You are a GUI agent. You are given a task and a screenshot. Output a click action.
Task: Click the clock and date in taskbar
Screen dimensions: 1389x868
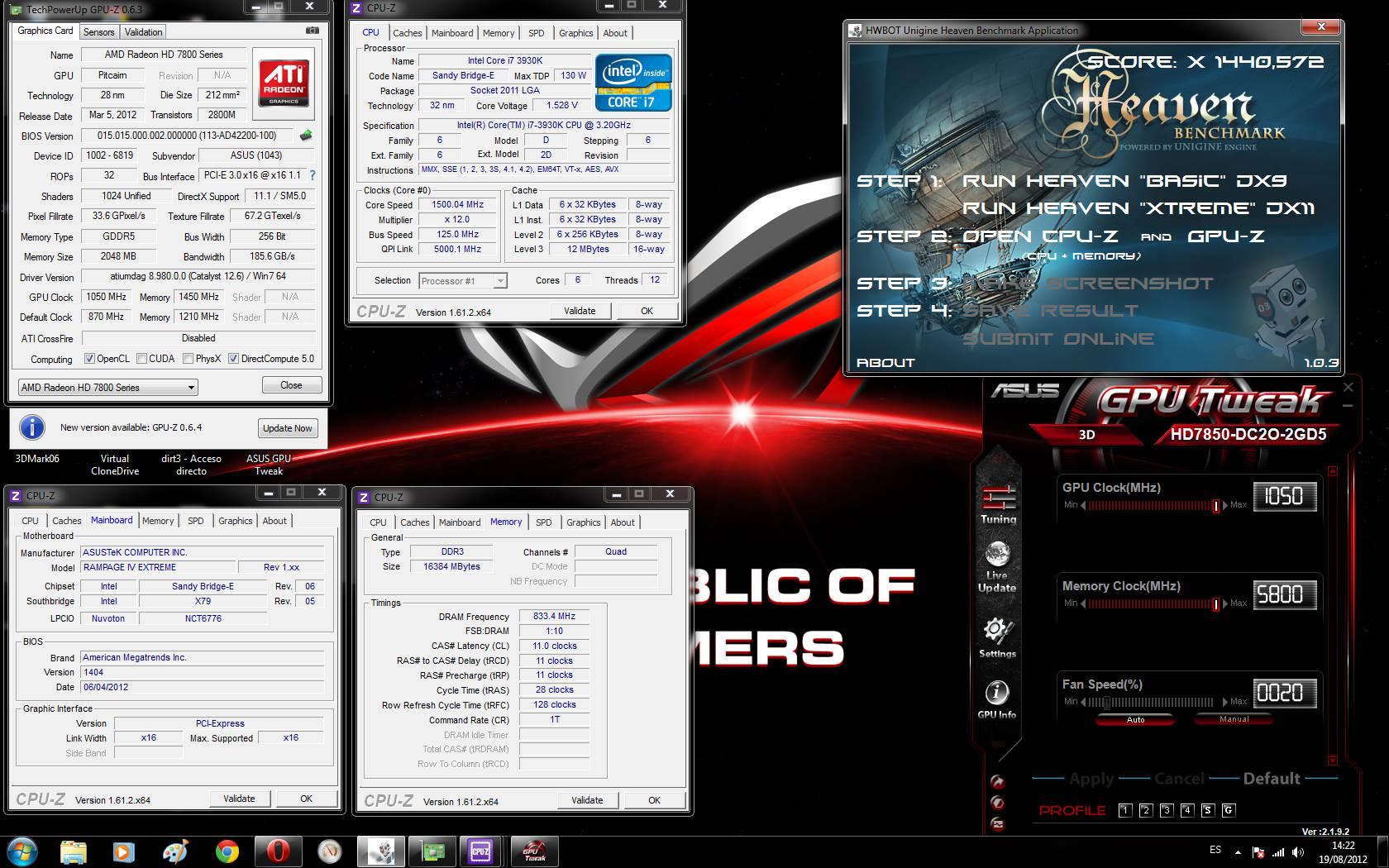click(1343, 852)
